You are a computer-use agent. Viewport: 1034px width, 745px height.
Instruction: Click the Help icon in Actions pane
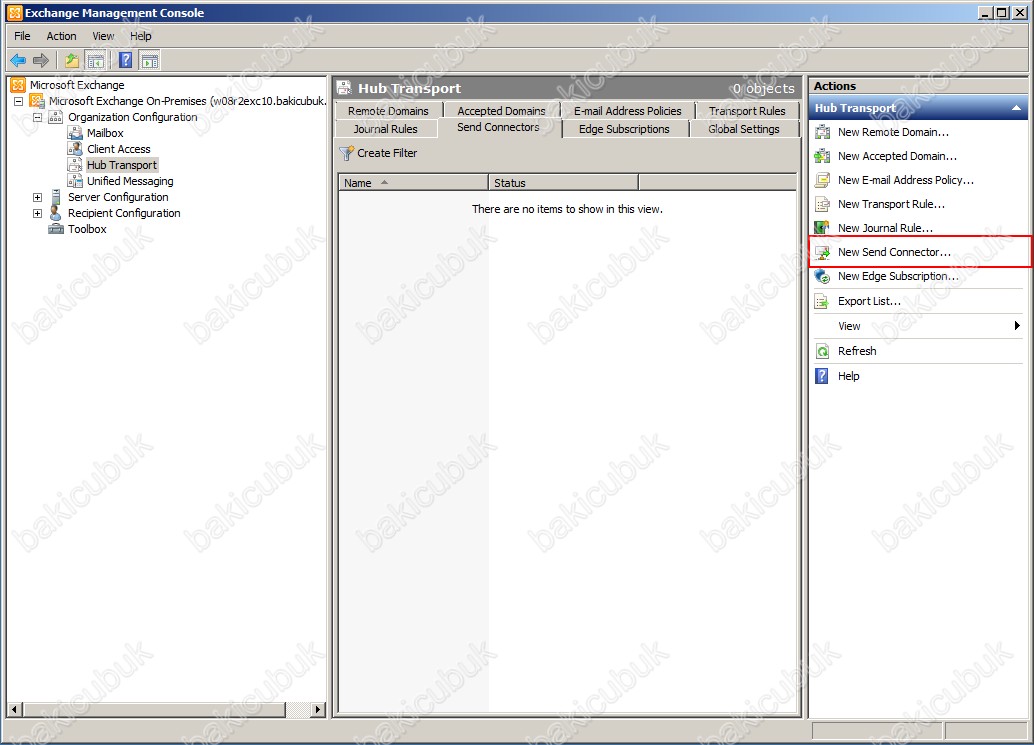click(x=822, y=376)
